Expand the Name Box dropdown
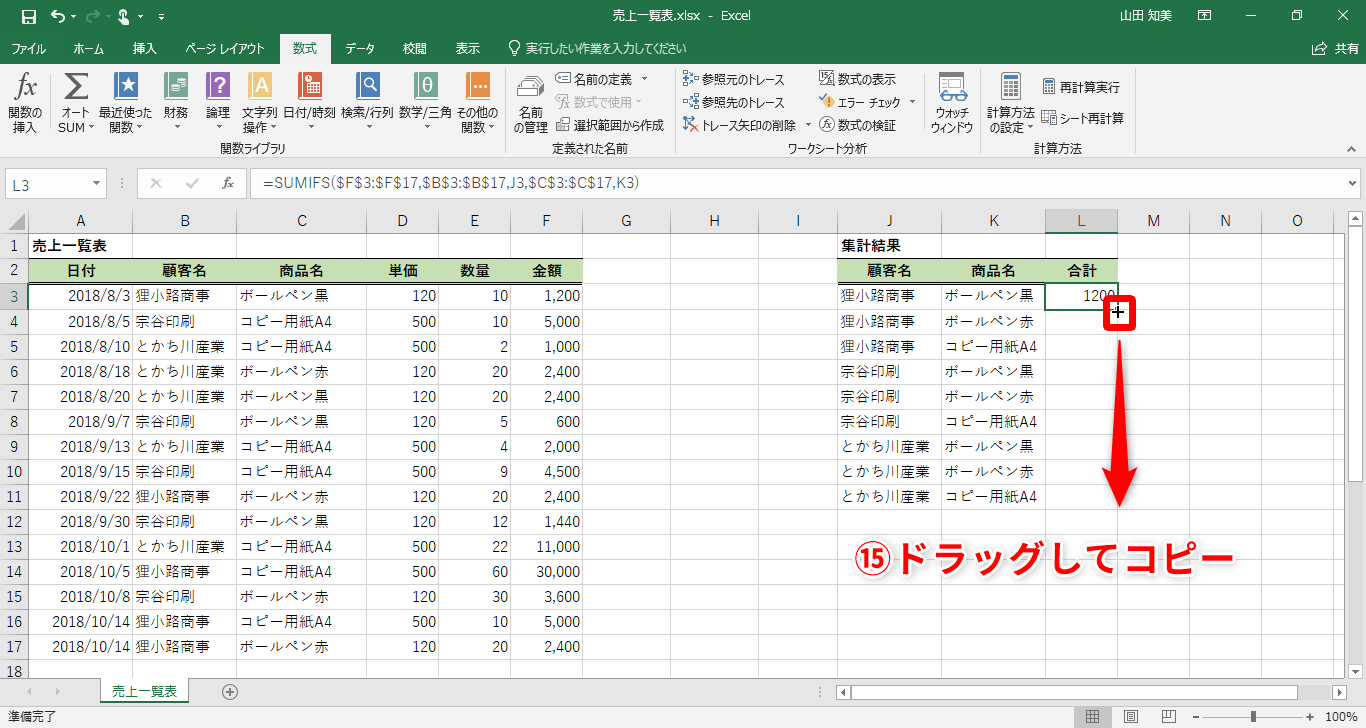 97,184
